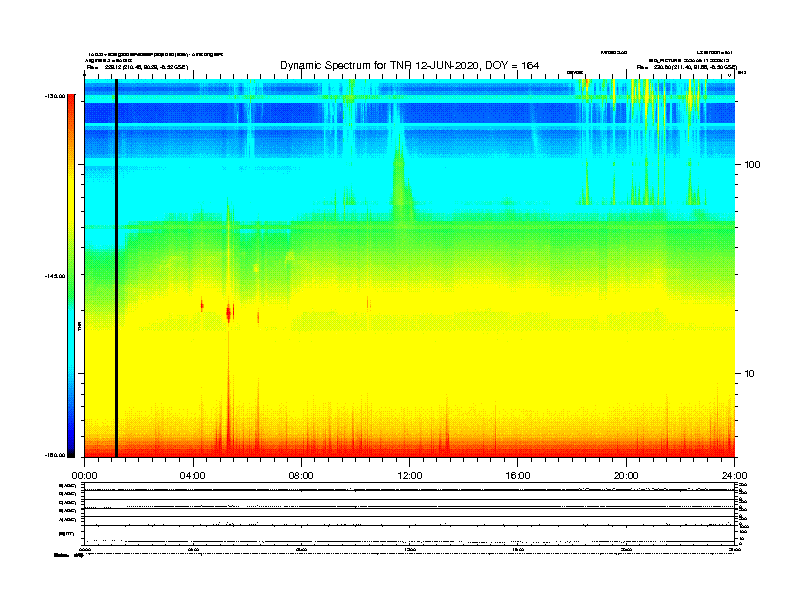Click the 16:00 time axis label
The image size is (792, 612).
[x=518, y=476]
